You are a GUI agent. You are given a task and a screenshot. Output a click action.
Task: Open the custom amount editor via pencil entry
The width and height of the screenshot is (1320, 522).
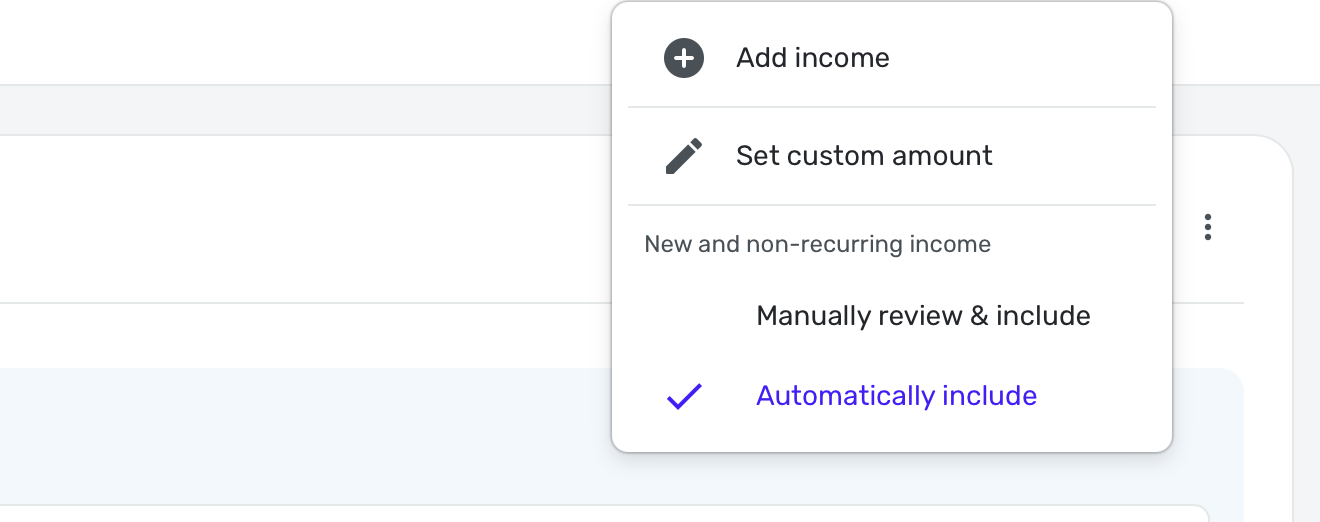click(x=864, y=156)
